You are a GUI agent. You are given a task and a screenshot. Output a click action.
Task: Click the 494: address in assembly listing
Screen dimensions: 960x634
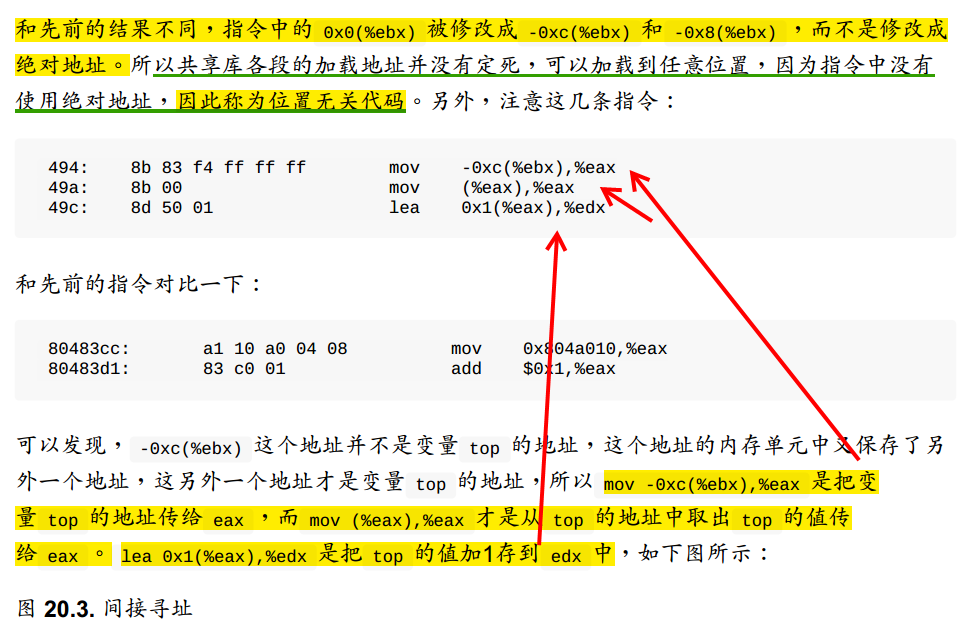pyautogui.click(x=68, y=168)
